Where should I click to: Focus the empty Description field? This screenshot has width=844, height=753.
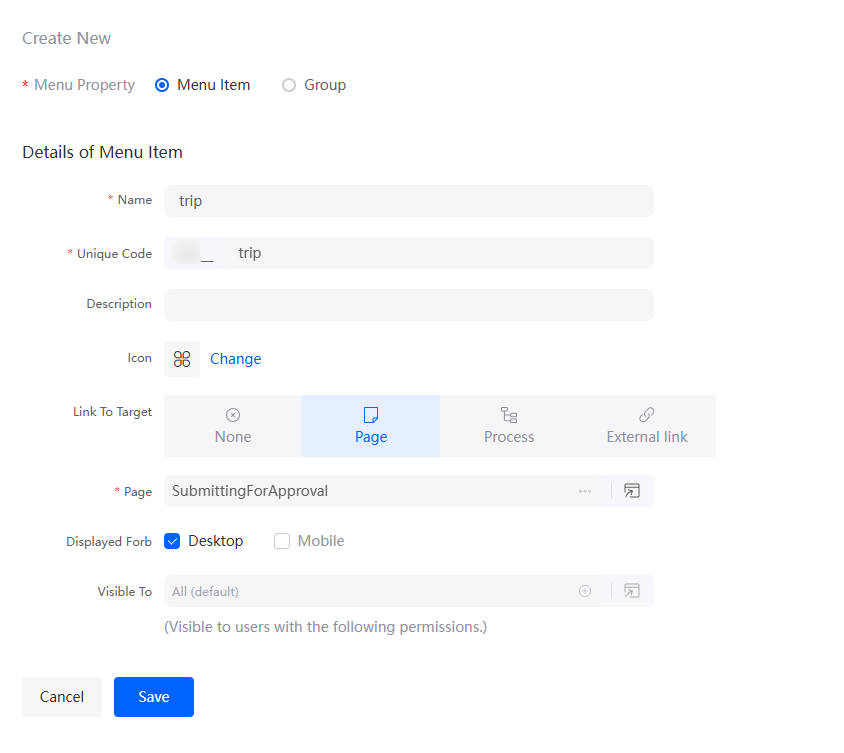tap(409, 305)
